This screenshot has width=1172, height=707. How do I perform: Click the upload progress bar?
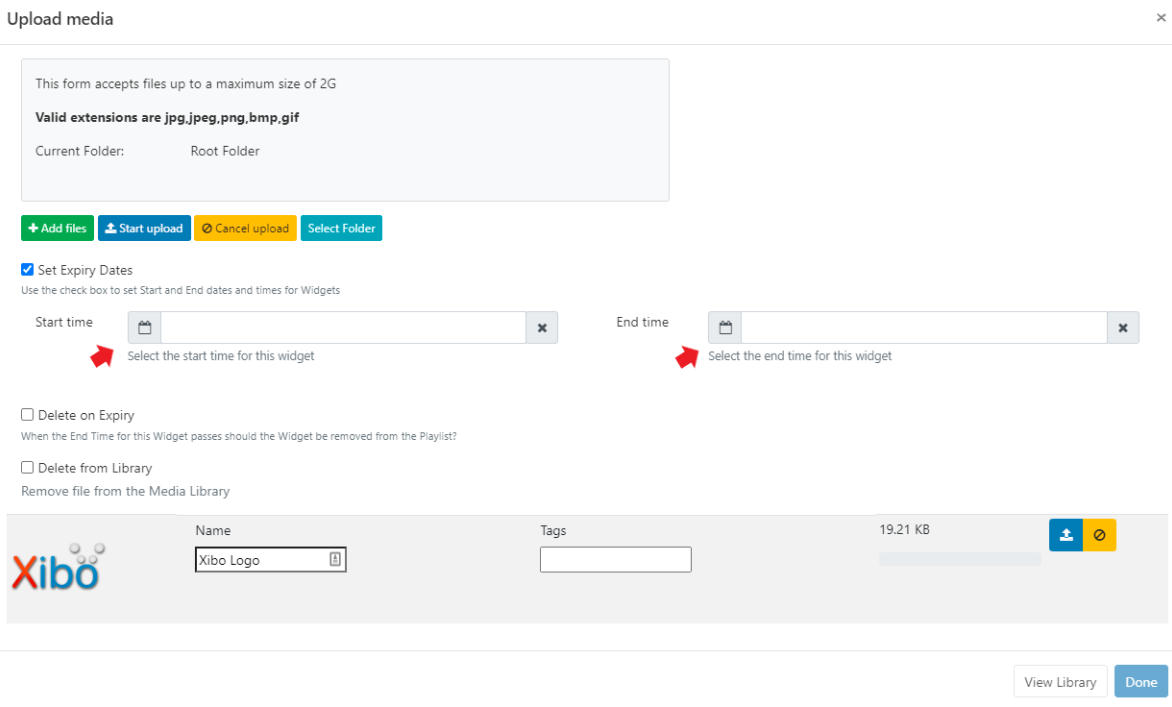(x=959, y=560)
